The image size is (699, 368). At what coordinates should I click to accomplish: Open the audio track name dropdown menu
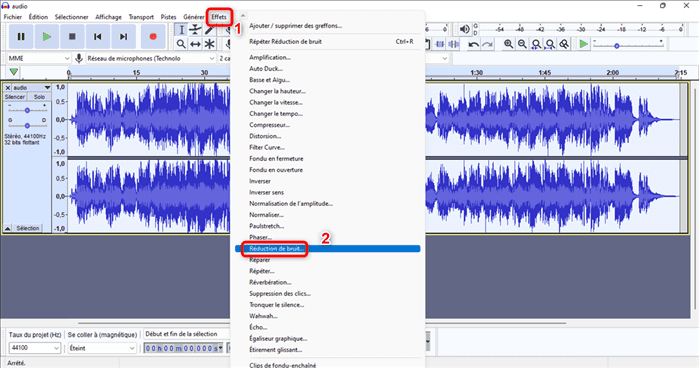click(x=31, y=88)
